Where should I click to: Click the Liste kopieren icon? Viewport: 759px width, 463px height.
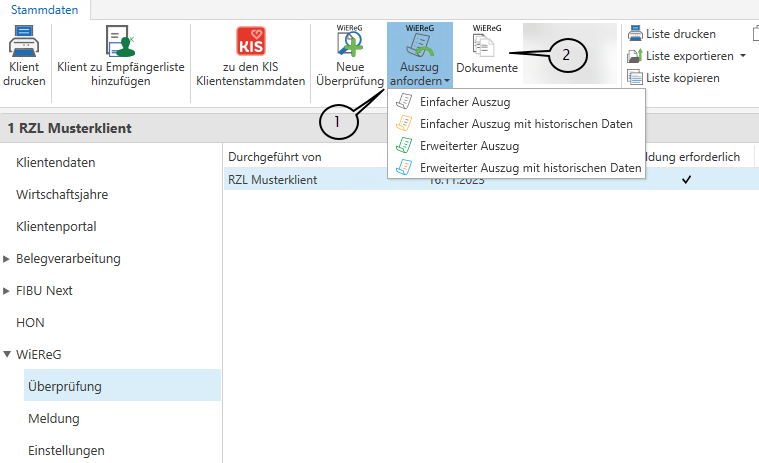coord(635,77)
